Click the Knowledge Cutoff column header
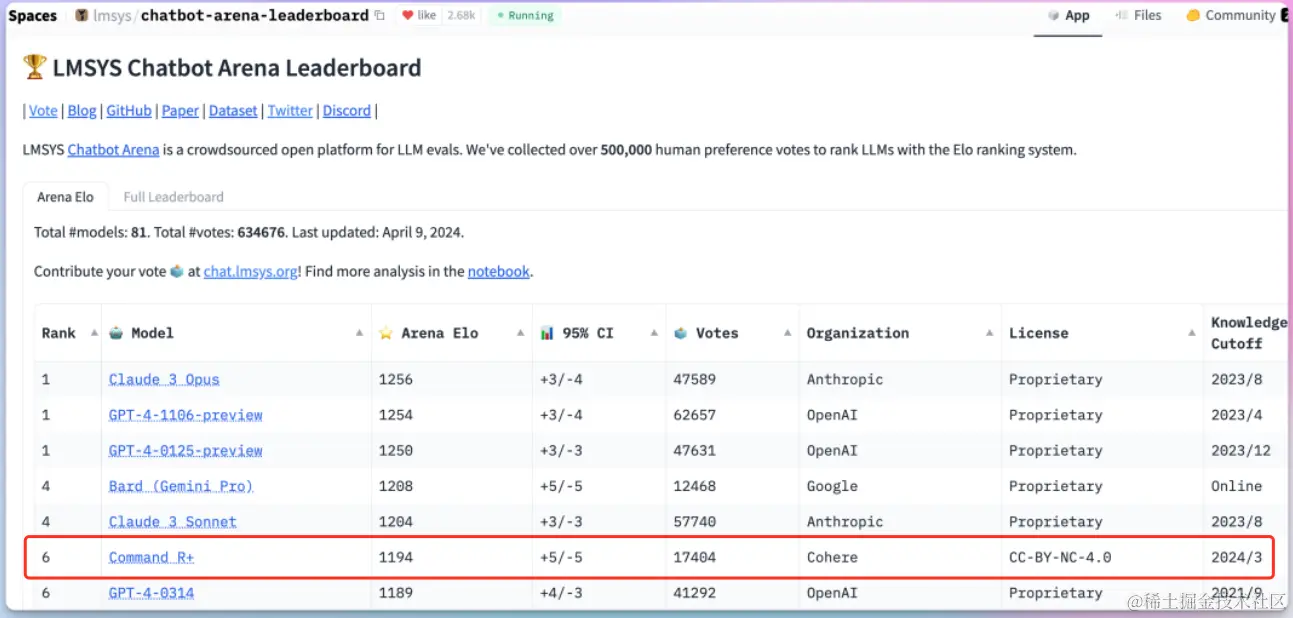This screenshot has width=1293, height=618. [1248, 333]
